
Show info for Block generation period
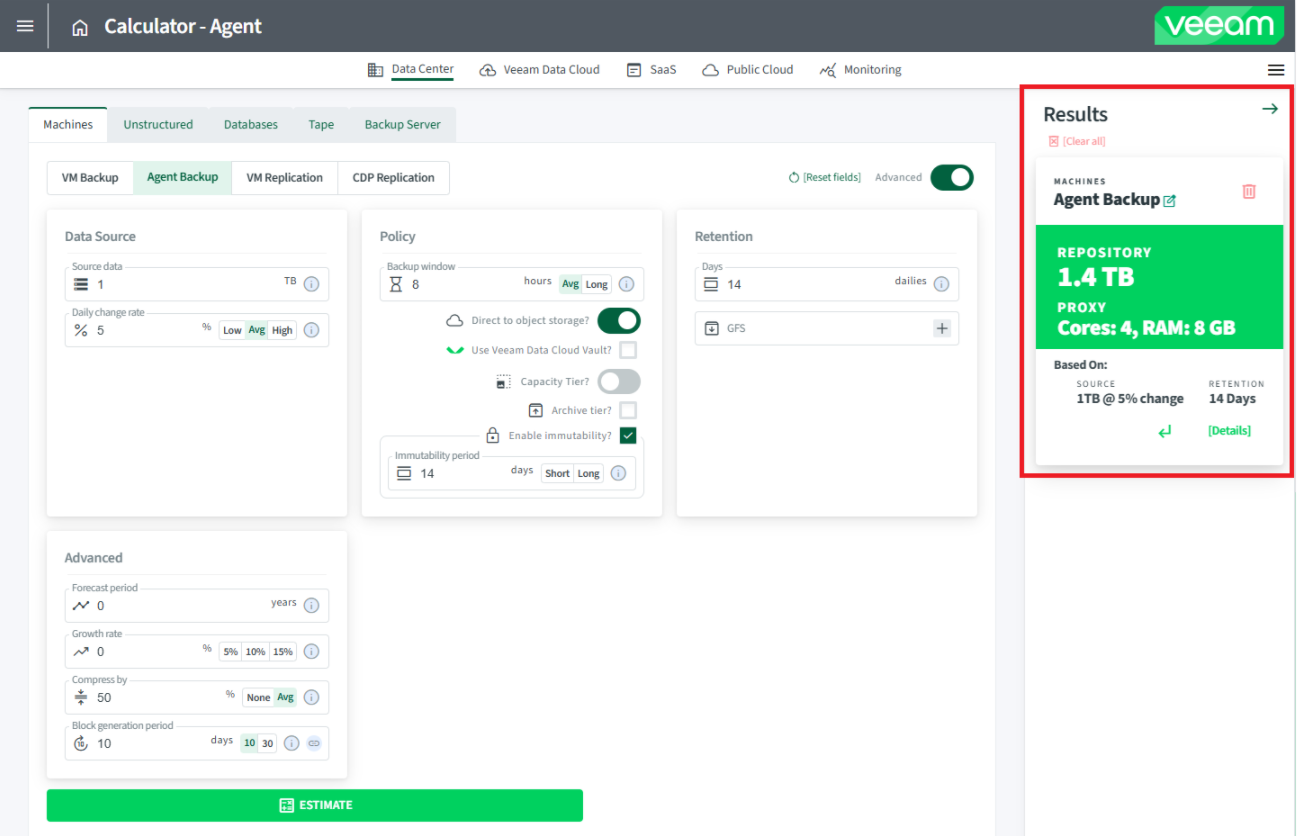click(292, 743)
